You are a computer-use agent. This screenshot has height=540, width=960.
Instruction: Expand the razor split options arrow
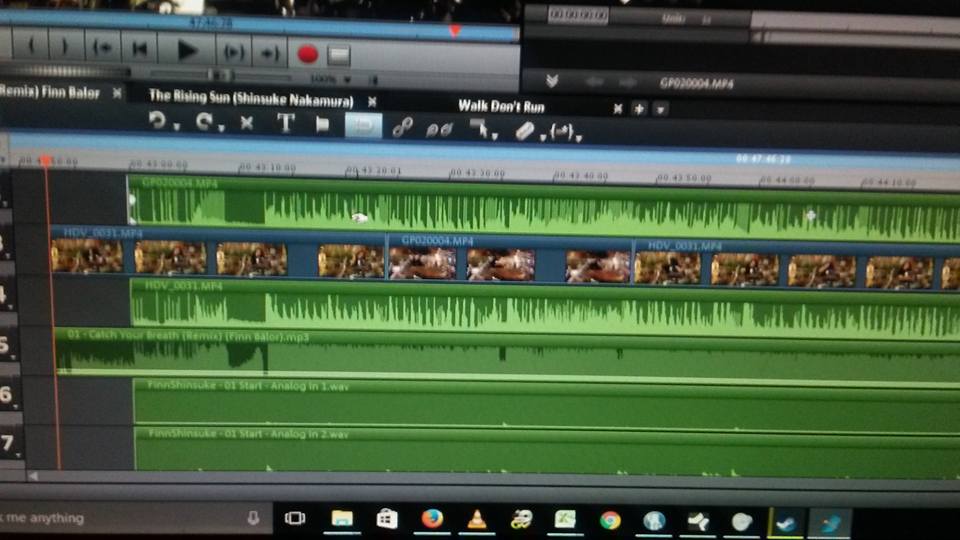(542, 138)
